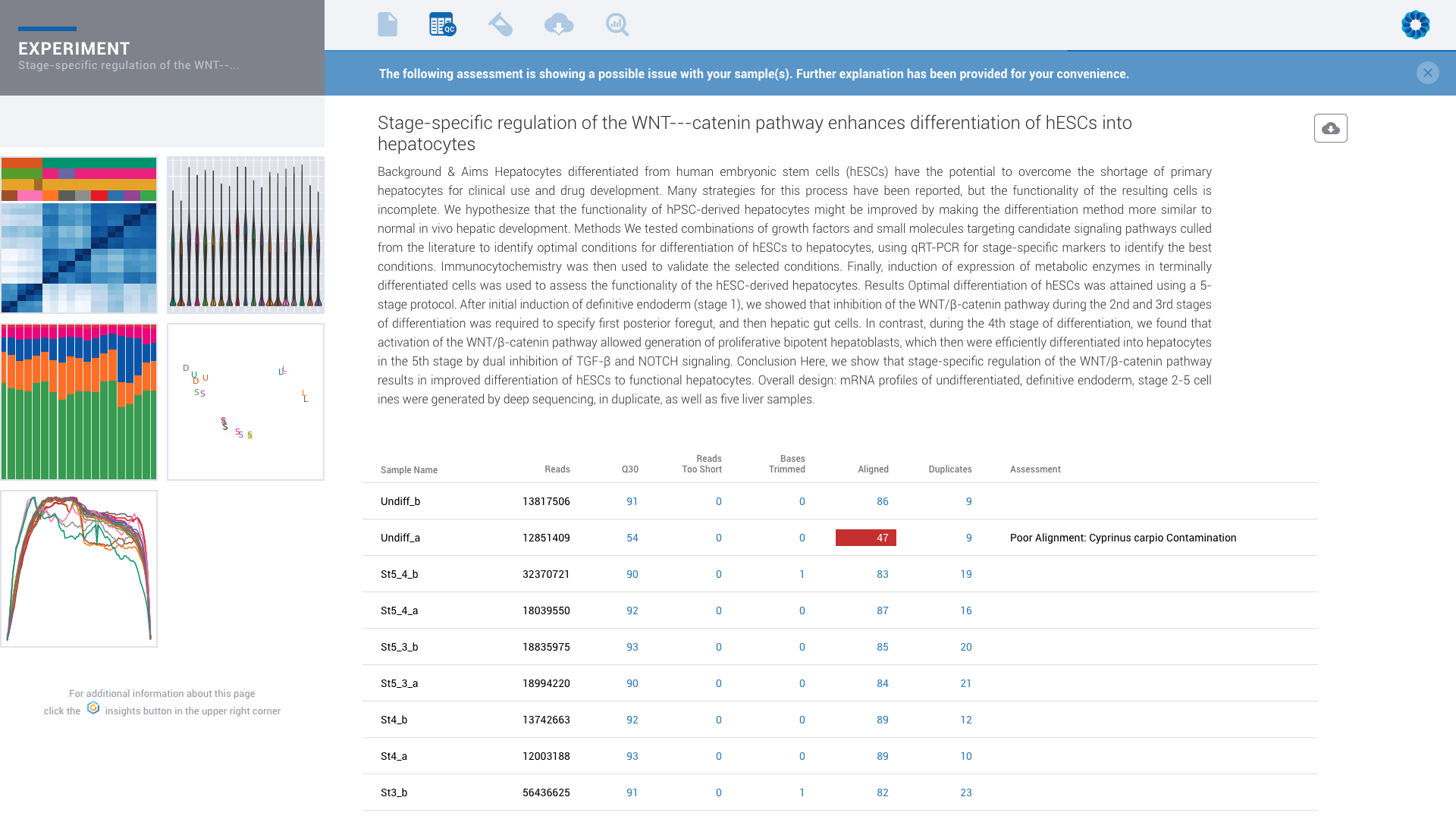1456x819 pixels.
Task: Click Bases Trimmed value 1 for St5_4_b
Action: 802,574
